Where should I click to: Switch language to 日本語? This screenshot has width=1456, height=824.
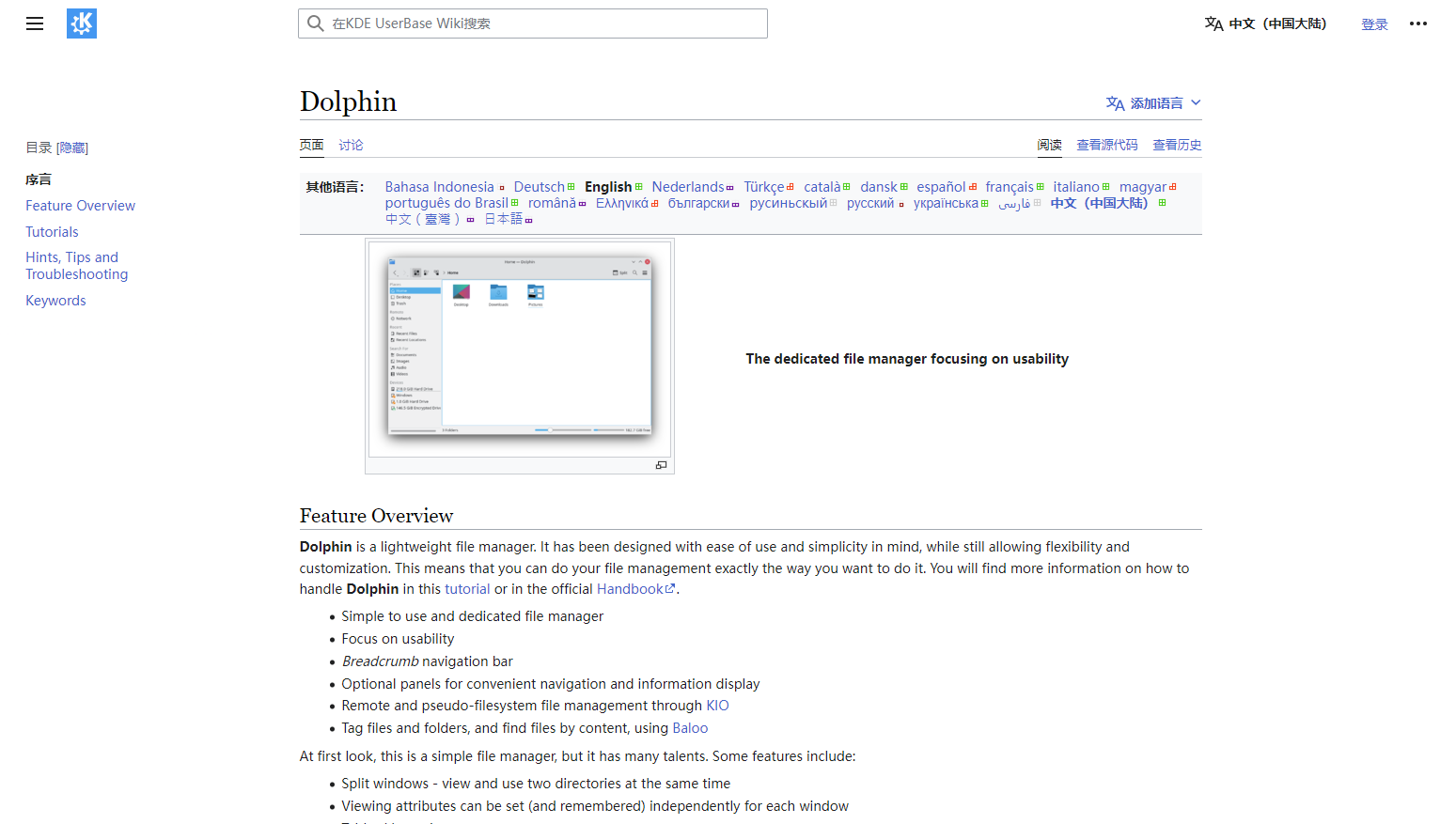(504, 219)
